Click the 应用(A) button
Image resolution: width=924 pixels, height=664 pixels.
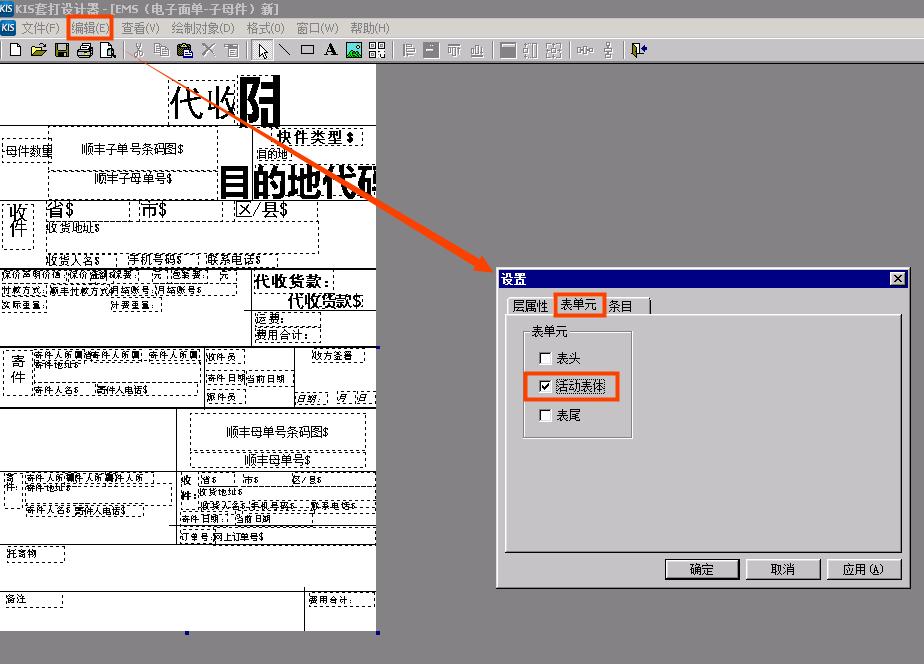coord(864,569)
